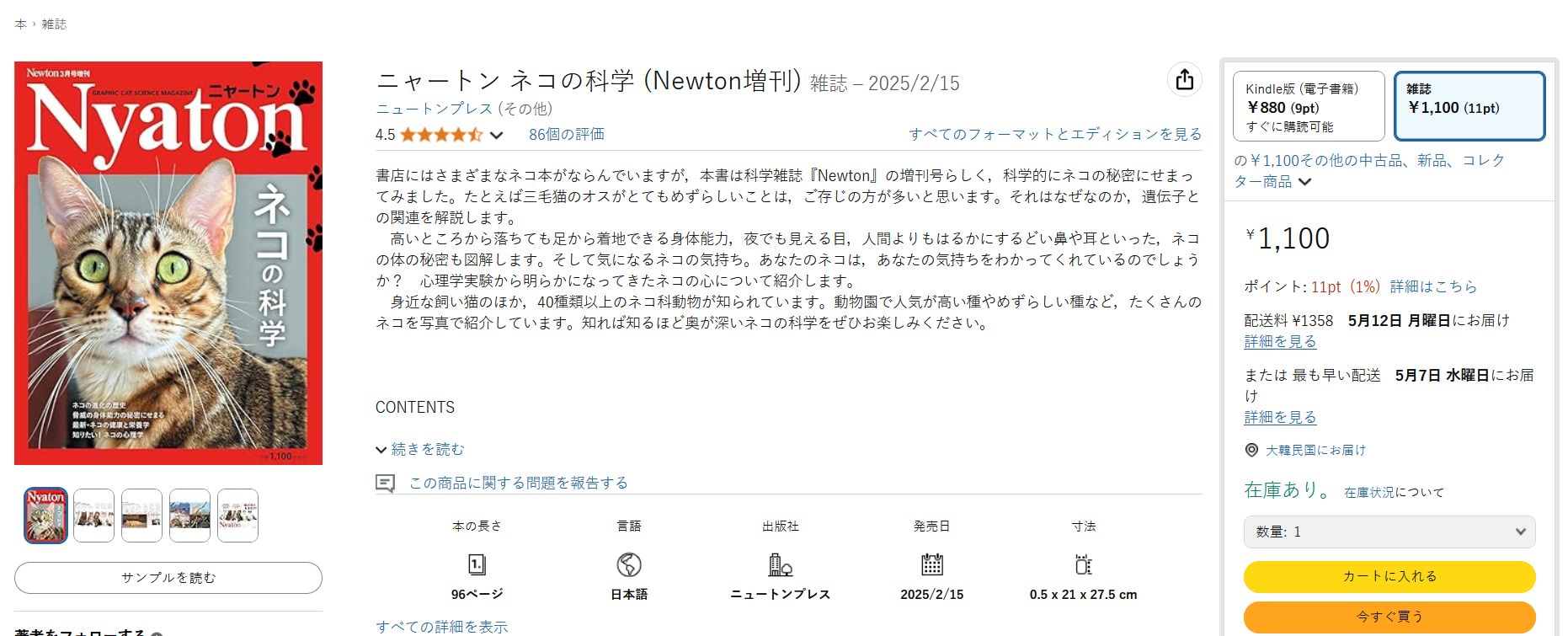1568x636 pixels.
Task: Click the 日本語 language value
Action: click(x=629, y=594)
